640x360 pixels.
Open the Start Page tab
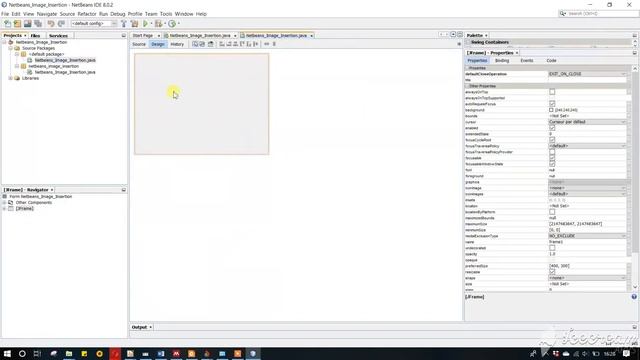tap(143, 36)
